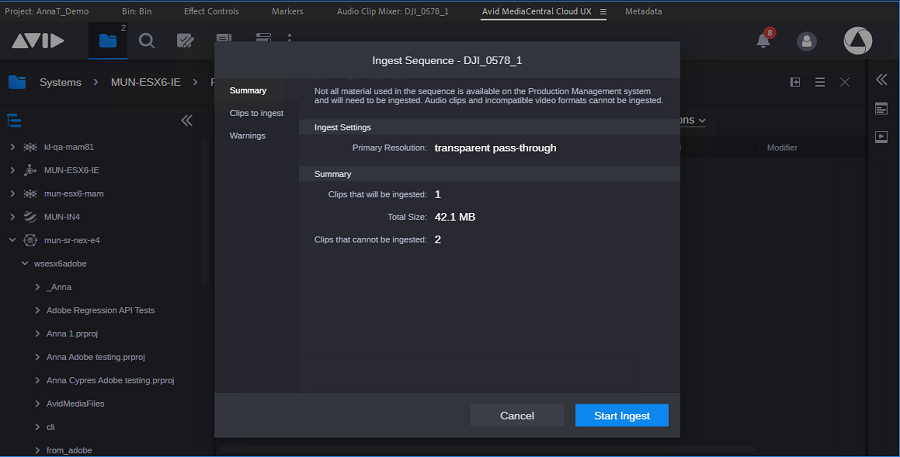This screenshot has width=900, height=457.
Task: Open the Warnings tab
Action: (x=247, y=135)
